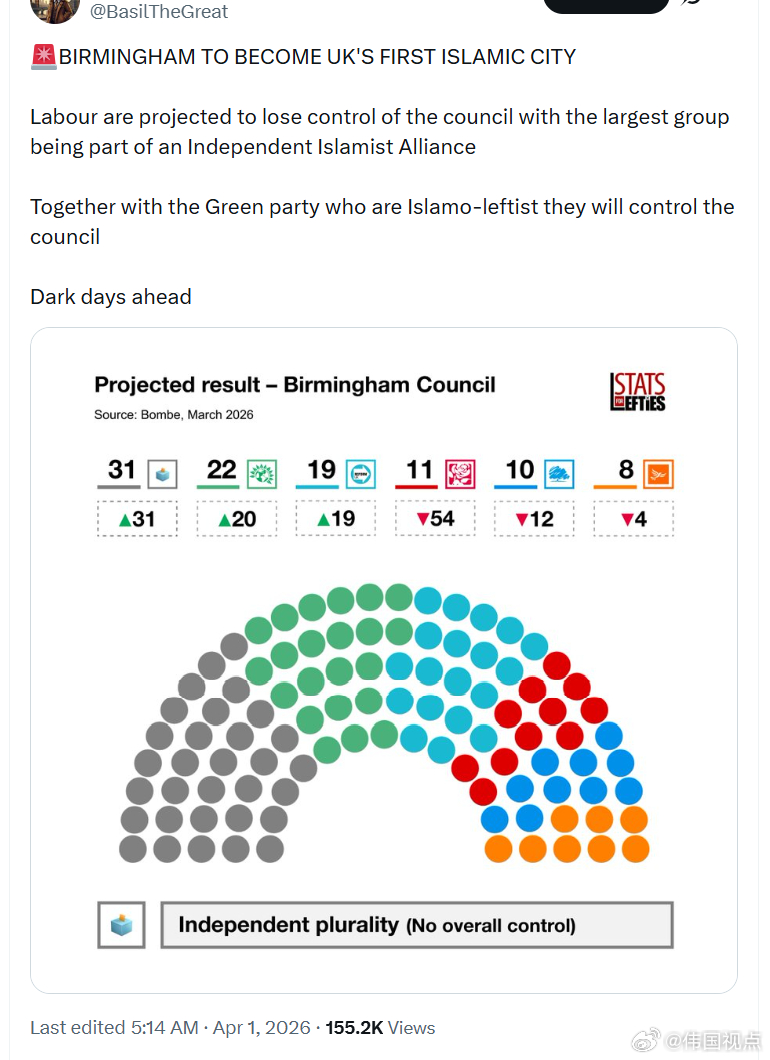The image size is (770, 1060).
Task: Click the Conservative down 12 change box
Action: tap(534, 519)
